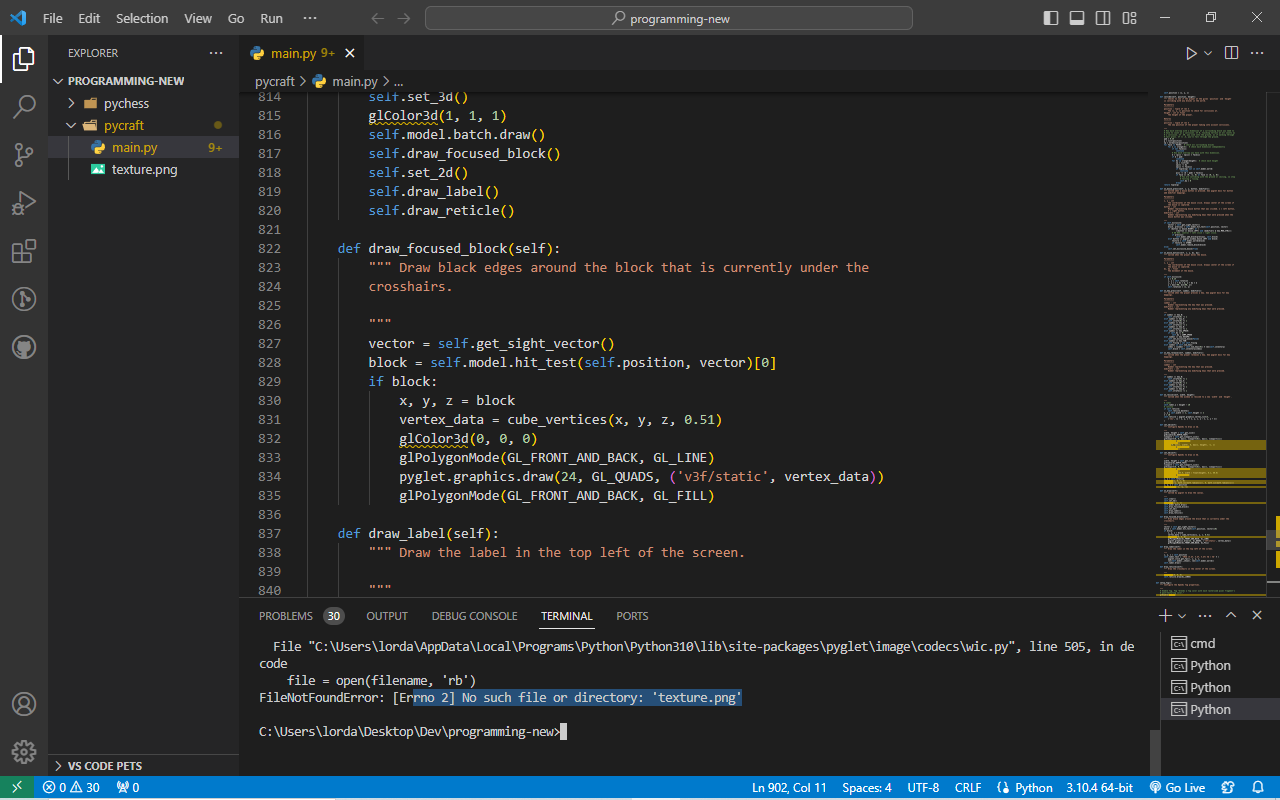Open the Extensions view
This screenshot has height=800, width=1280.
tap(24, 251)
